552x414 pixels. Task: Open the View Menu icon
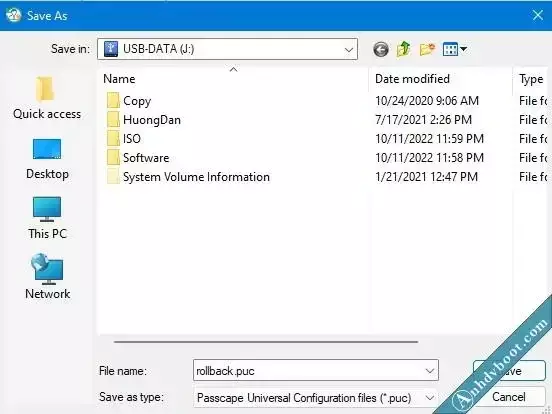click(450, 49)
